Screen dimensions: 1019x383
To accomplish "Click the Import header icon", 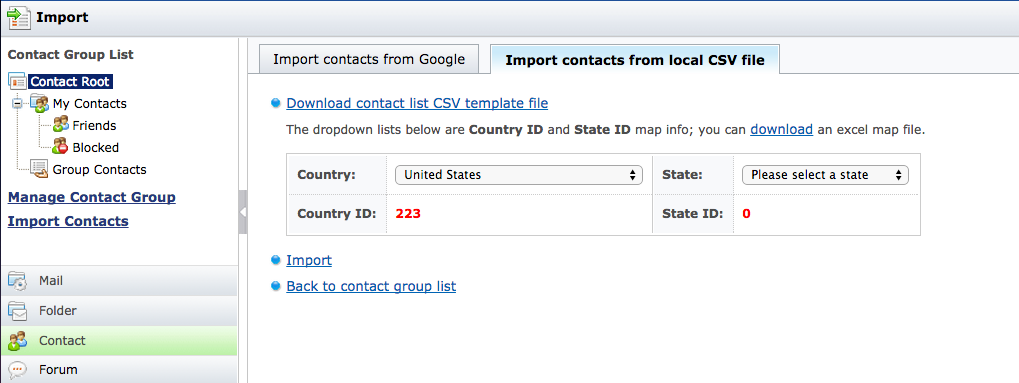I will [x=18, y=18].
